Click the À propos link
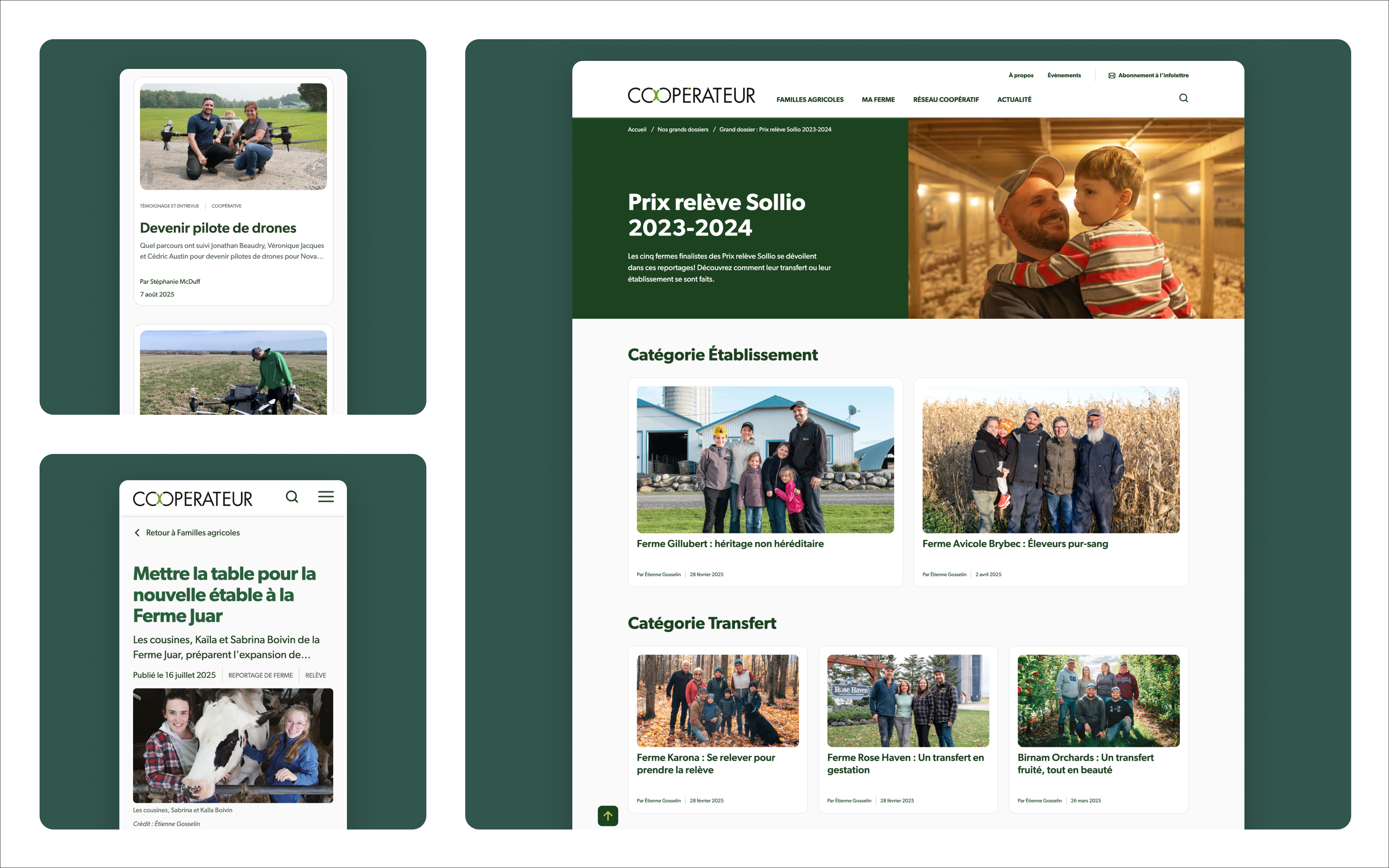This screenshot has height=868, width=1389. point(1020,75)
